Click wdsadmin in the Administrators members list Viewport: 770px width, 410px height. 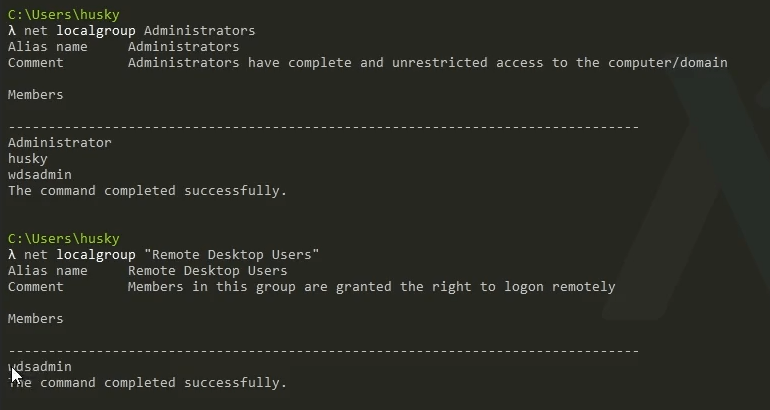[39, 174]
